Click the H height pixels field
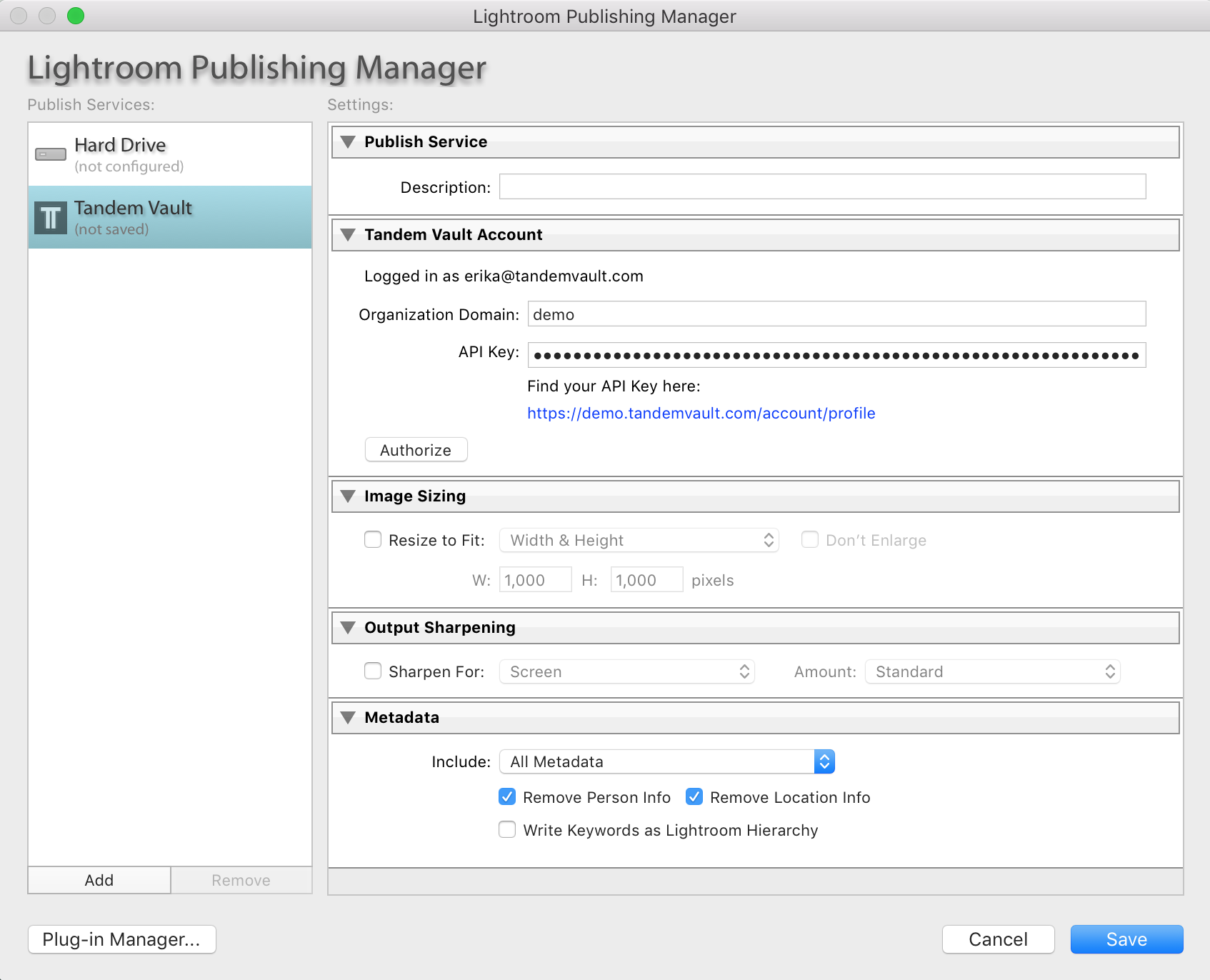 647,579
